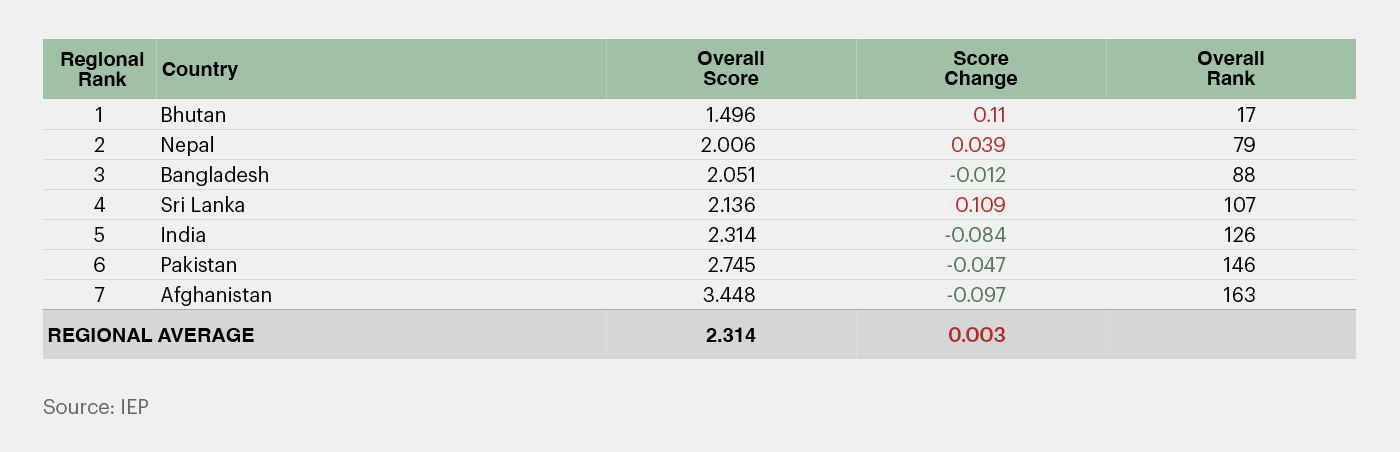Image resolution: width=1400 pixels, height=452 pixels.
Task: Click the Overall Score column header
Action: 730,69
